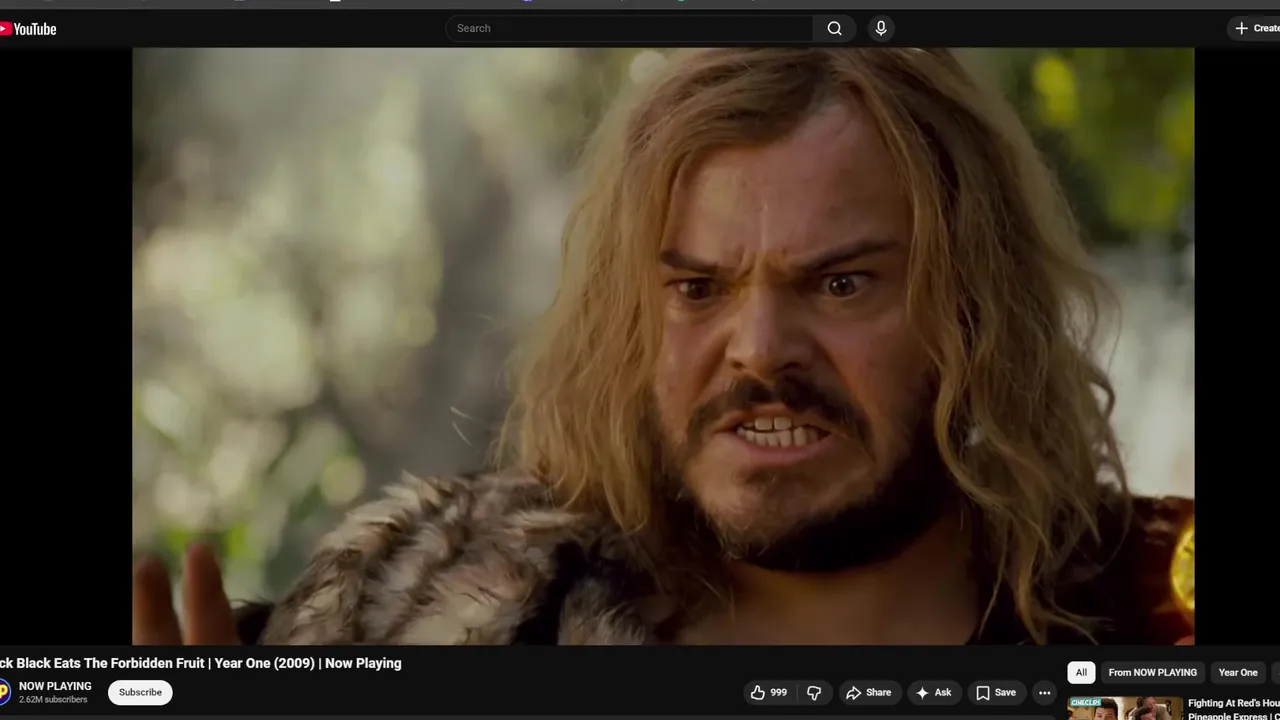The width and height of the screenshot is (1280, 720).
Task: Open the Ask AI button
Action: click(933, 692)
